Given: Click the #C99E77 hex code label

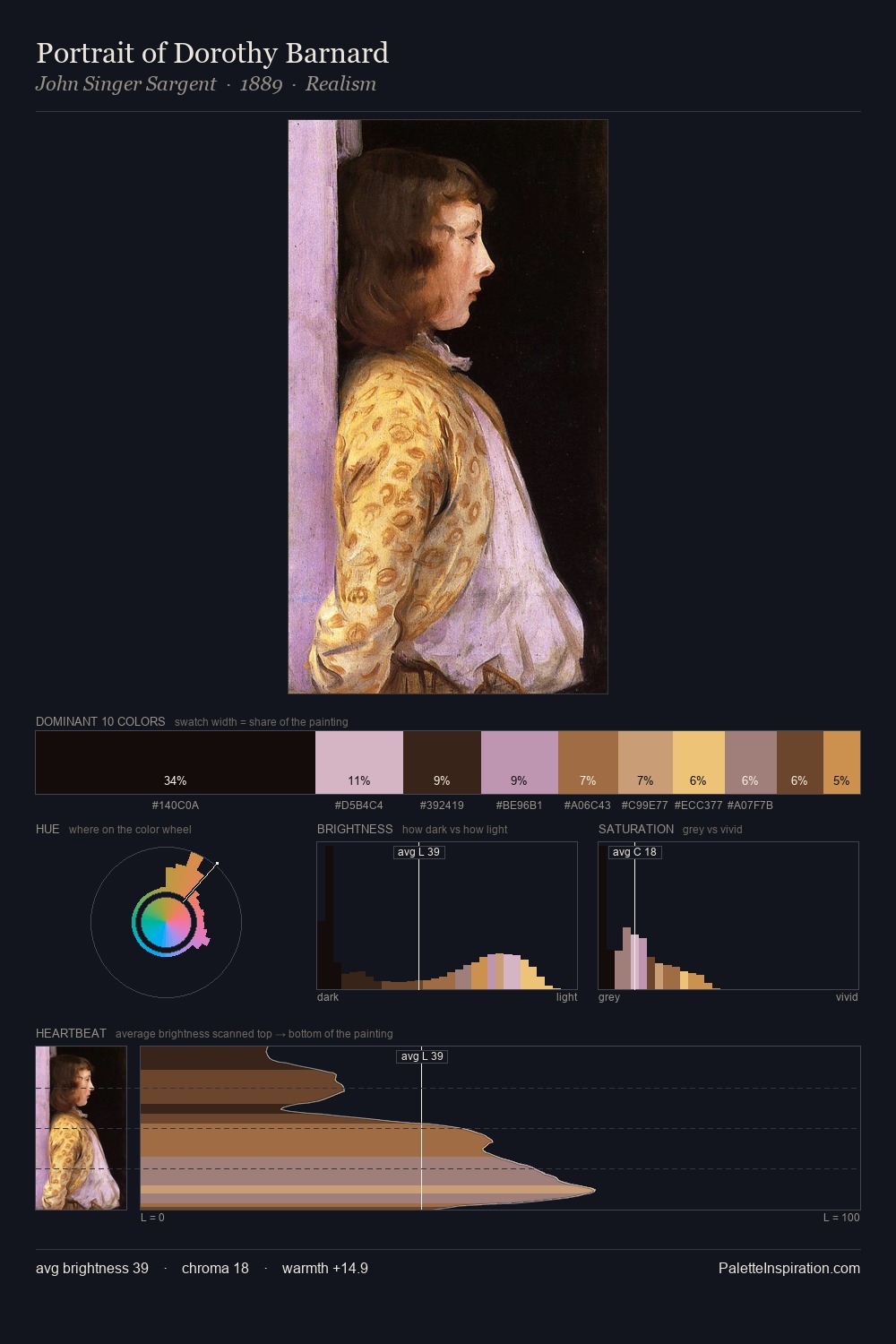Looking at the screenshot, I should (645, 806).
